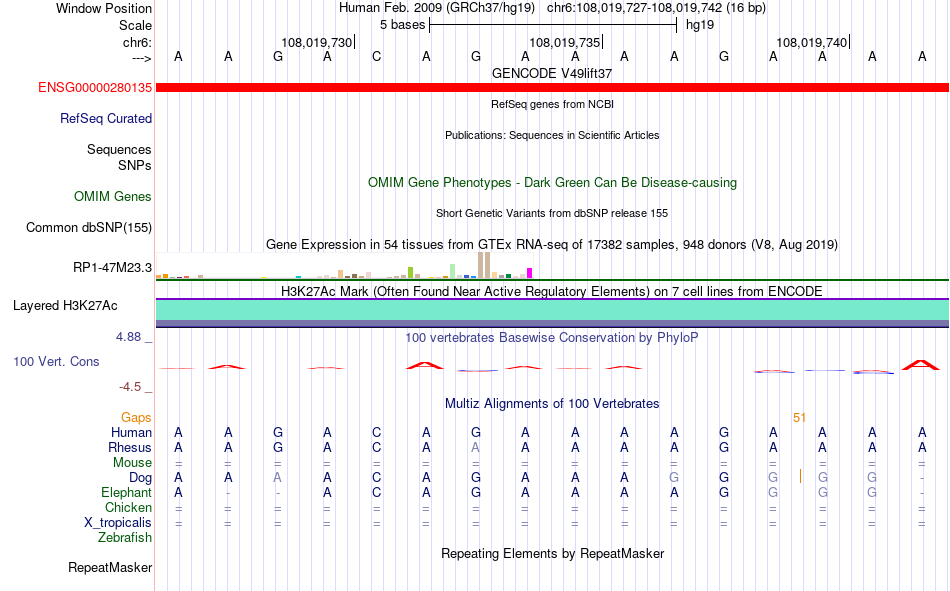Open the OMIM Genes track label
Image resolution: width=950 pixels, height=591 pixels.
pyautogui.click(x=112, y=196)
